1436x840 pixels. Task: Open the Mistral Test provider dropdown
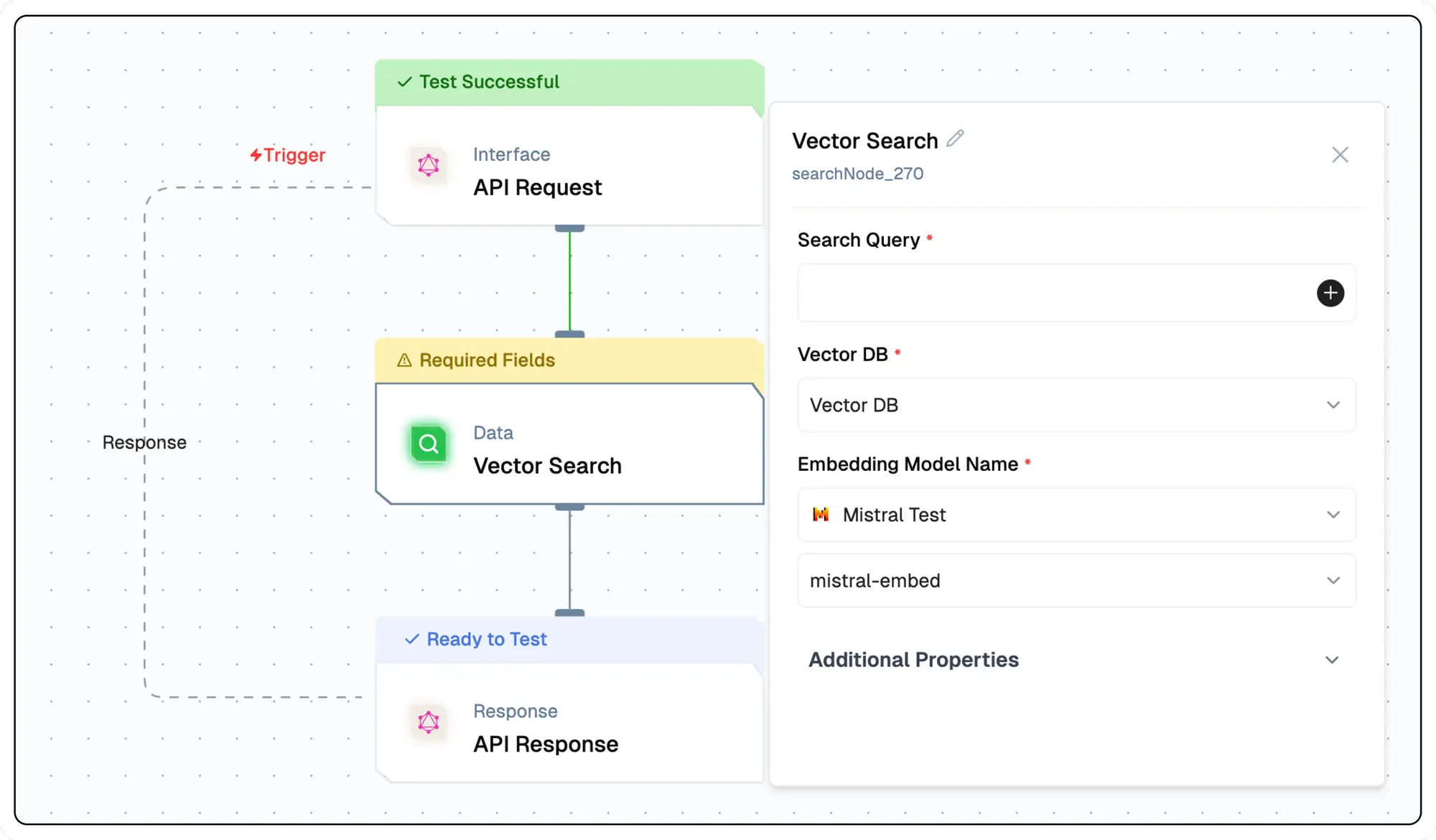pyautogui.click(x=1076, y=515)
